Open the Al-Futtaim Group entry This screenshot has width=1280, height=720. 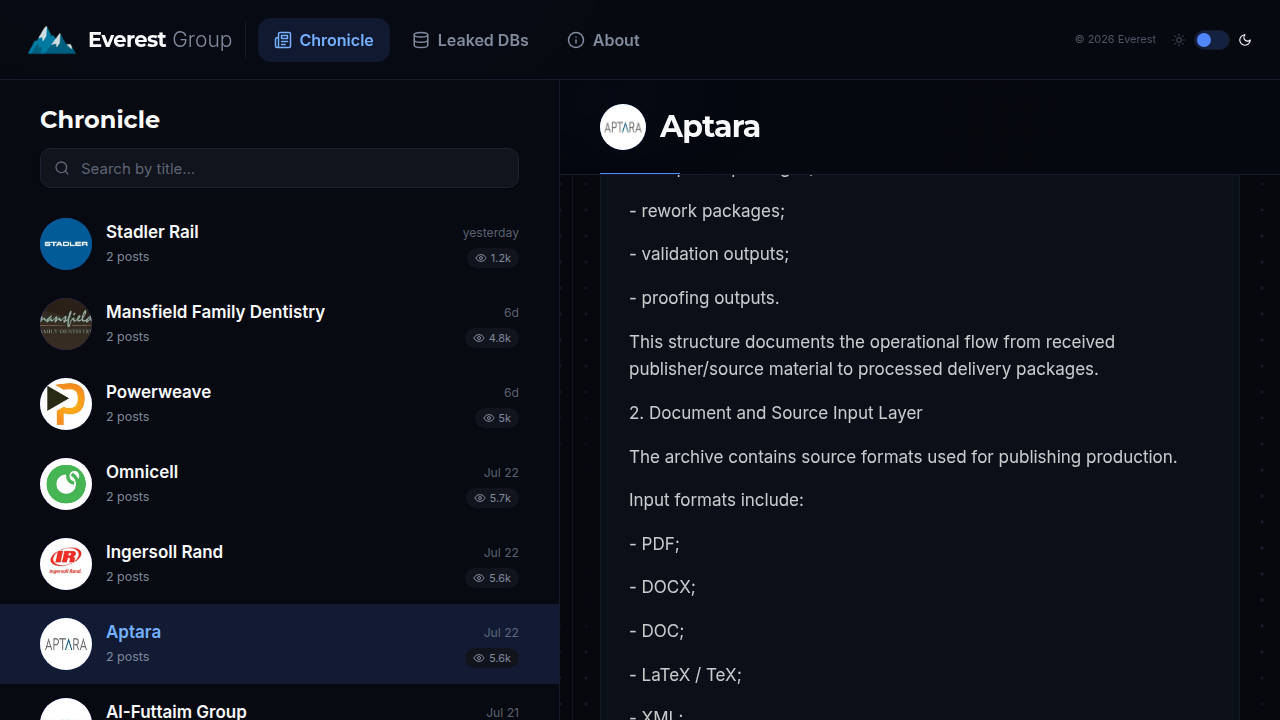point(279,702)
